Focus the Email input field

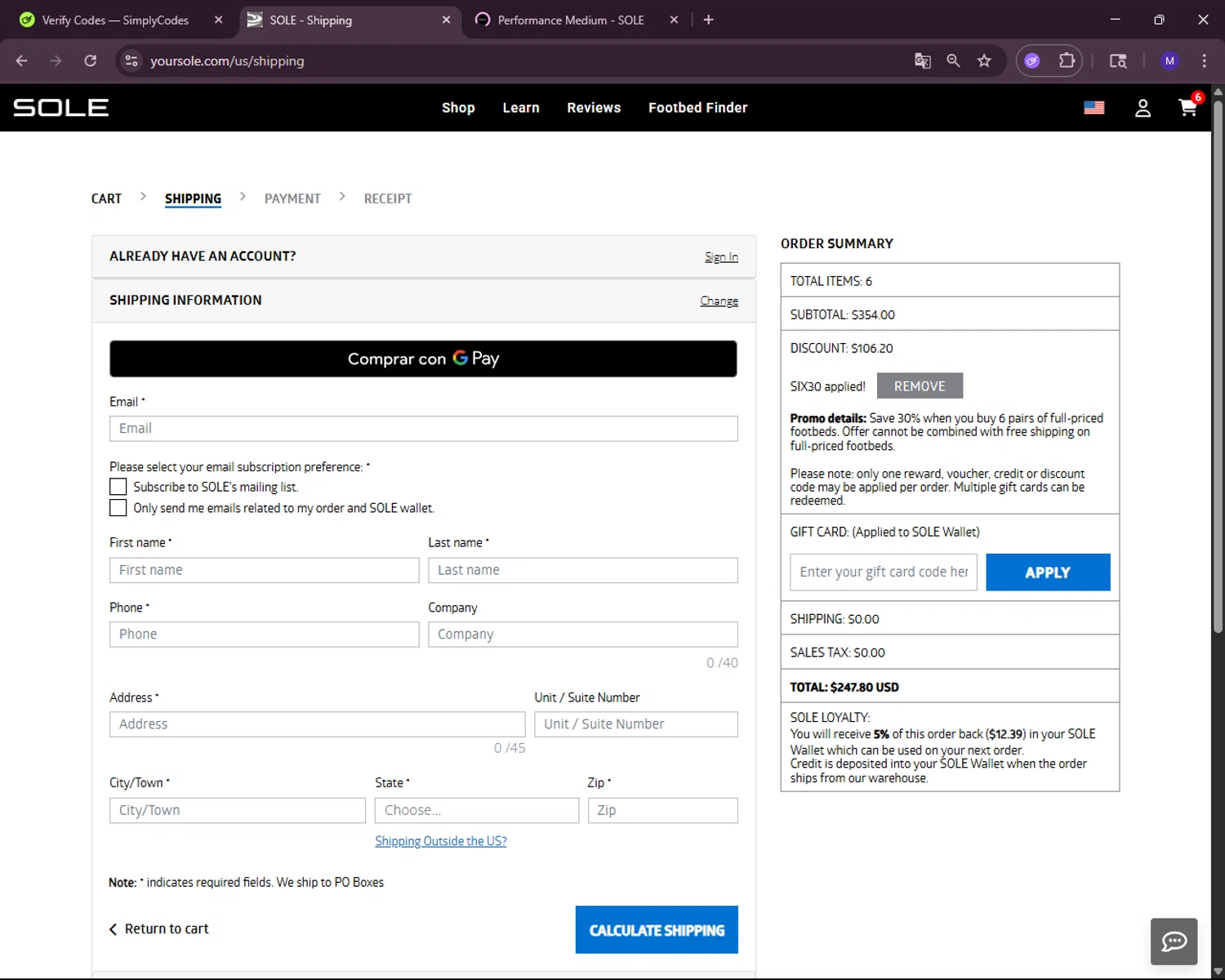(x=424, y=429)
